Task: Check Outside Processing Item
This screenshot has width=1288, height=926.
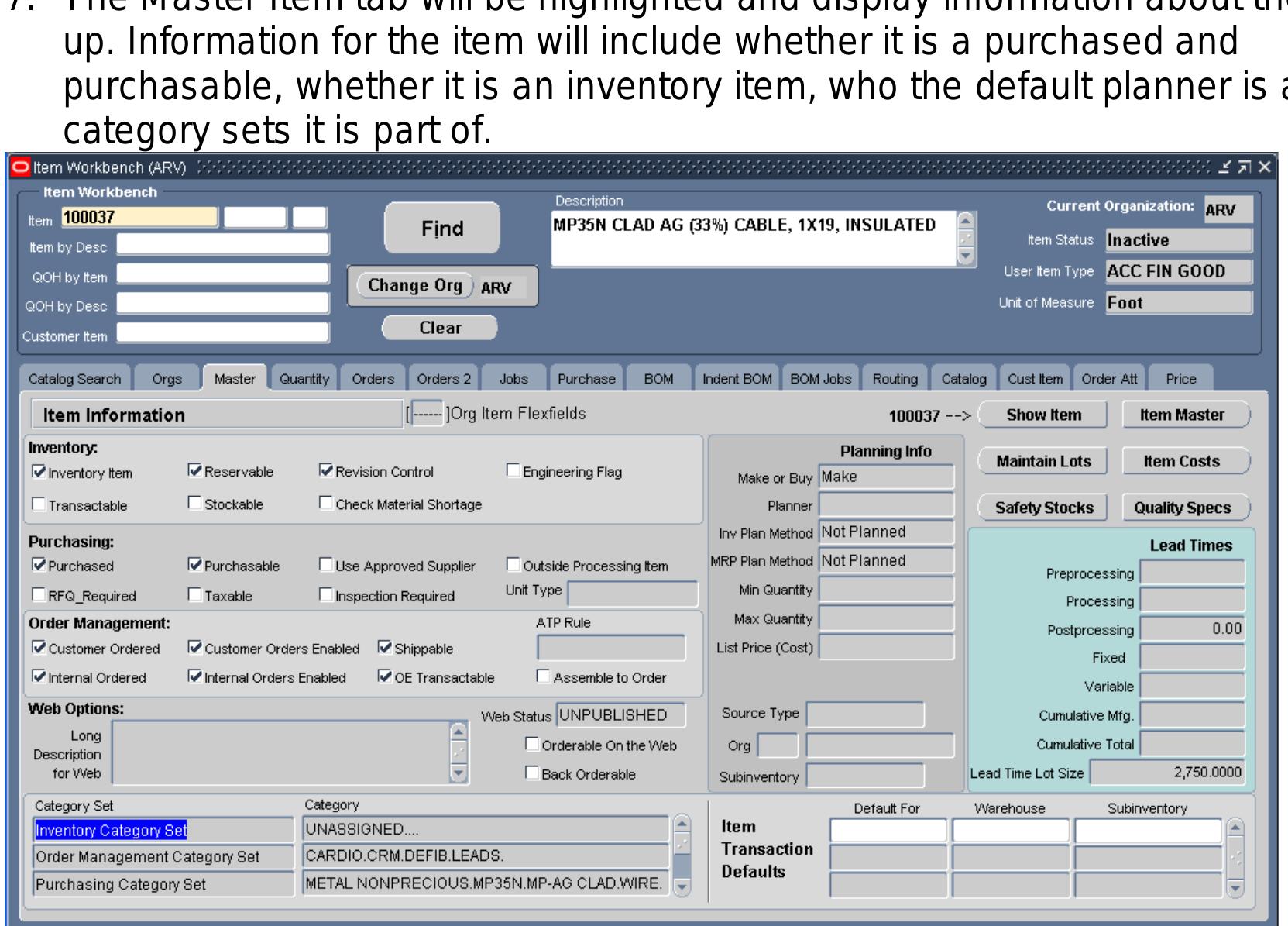Action: [x=513, y=564]
